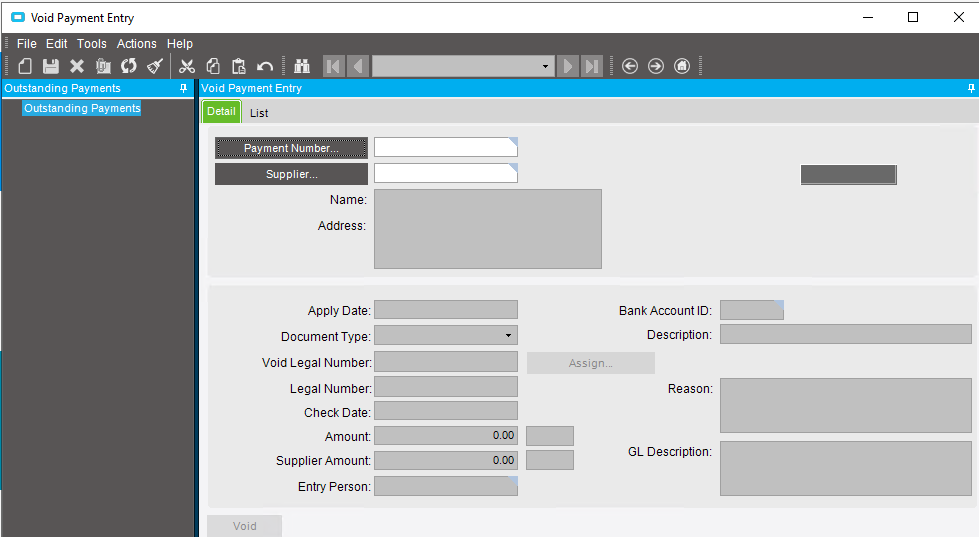Click the New document toolbar icon

point(25,66)
